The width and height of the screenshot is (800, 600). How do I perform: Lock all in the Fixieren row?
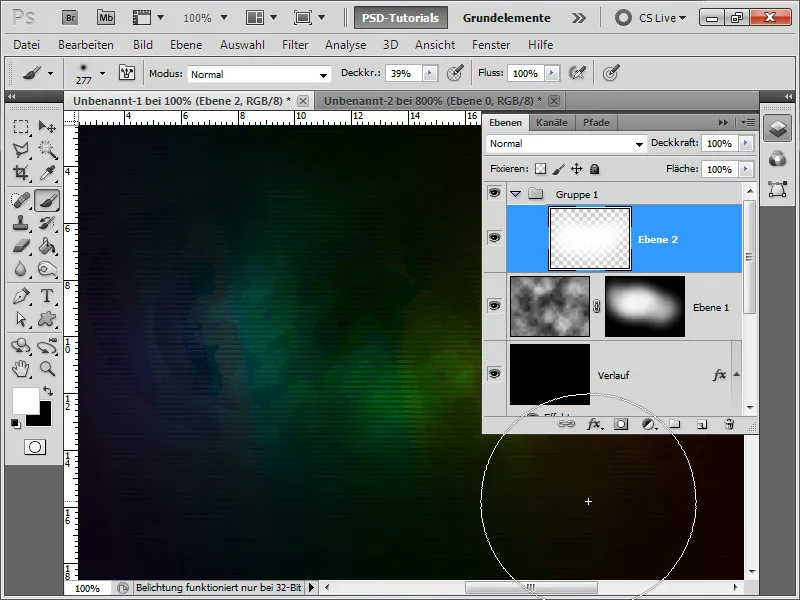[594, 169]
